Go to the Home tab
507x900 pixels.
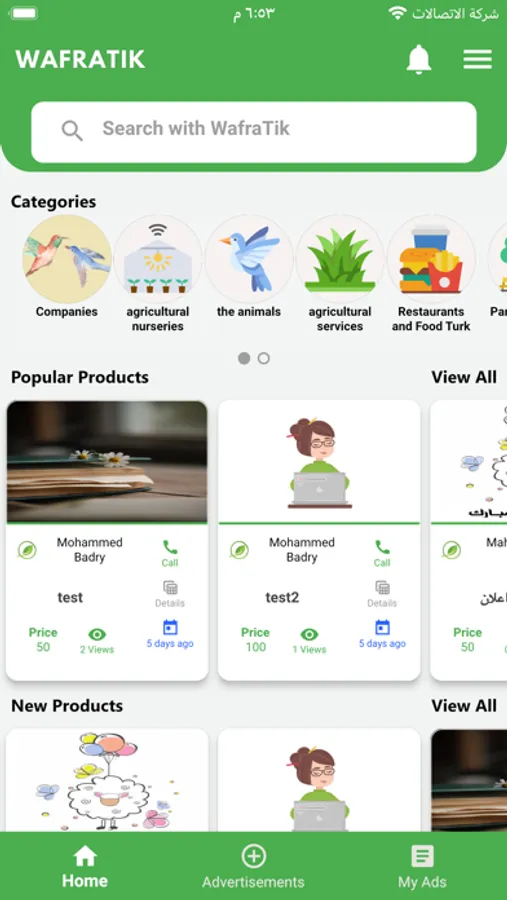point(85,867)
